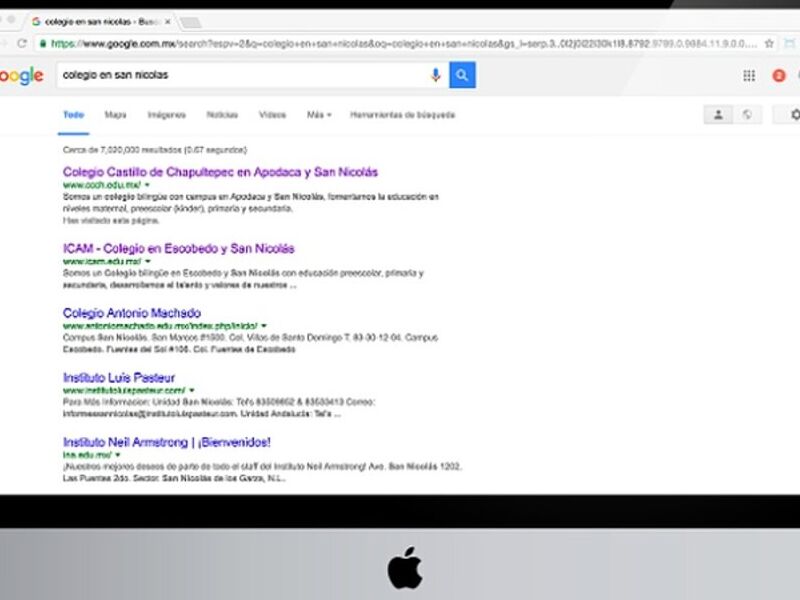This screenshot has width=800, height=600.
Task: Switch to the Imágenes tab
Action: click(166, 115)
